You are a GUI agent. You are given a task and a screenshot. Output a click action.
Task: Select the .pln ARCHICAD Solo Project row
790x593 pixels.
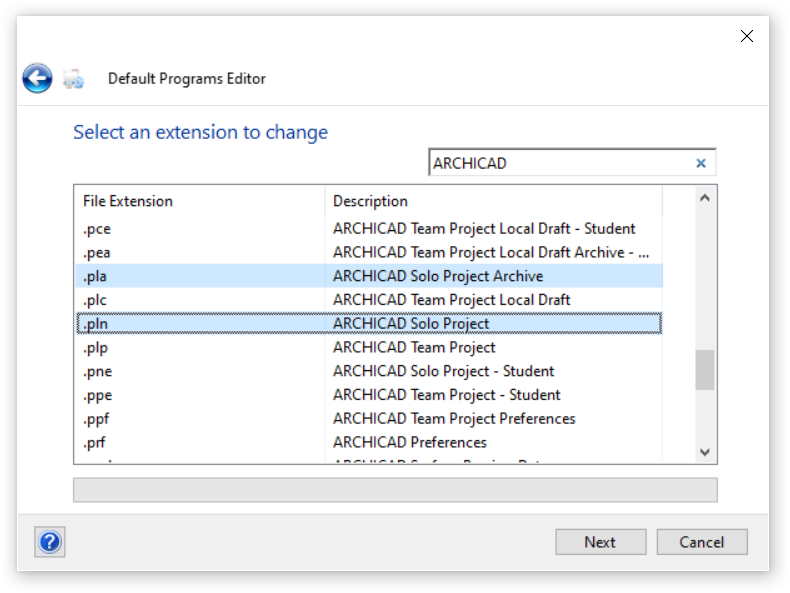coord(368,324)
